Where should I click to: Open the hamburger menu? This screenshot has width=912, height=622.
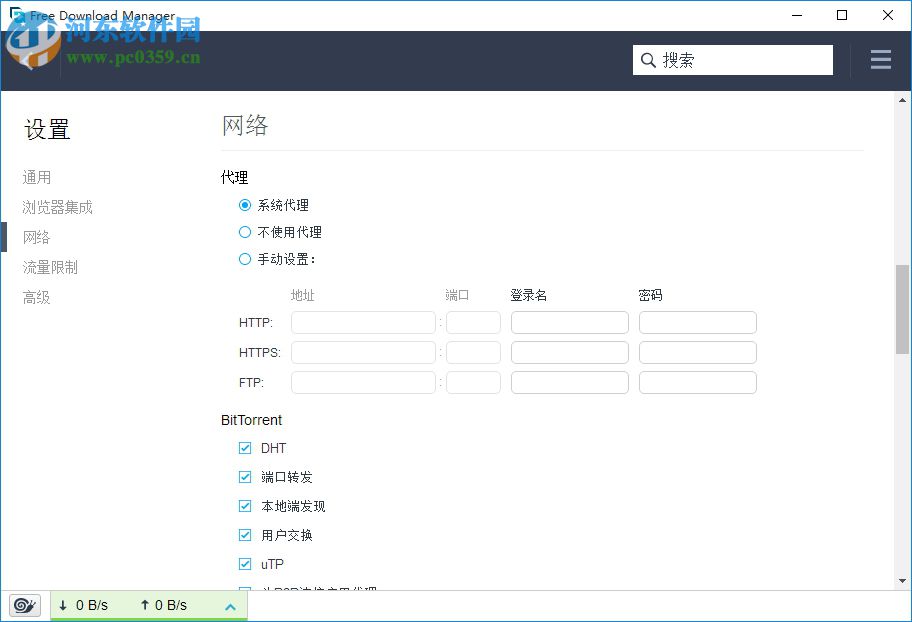[x=880, y=59]
